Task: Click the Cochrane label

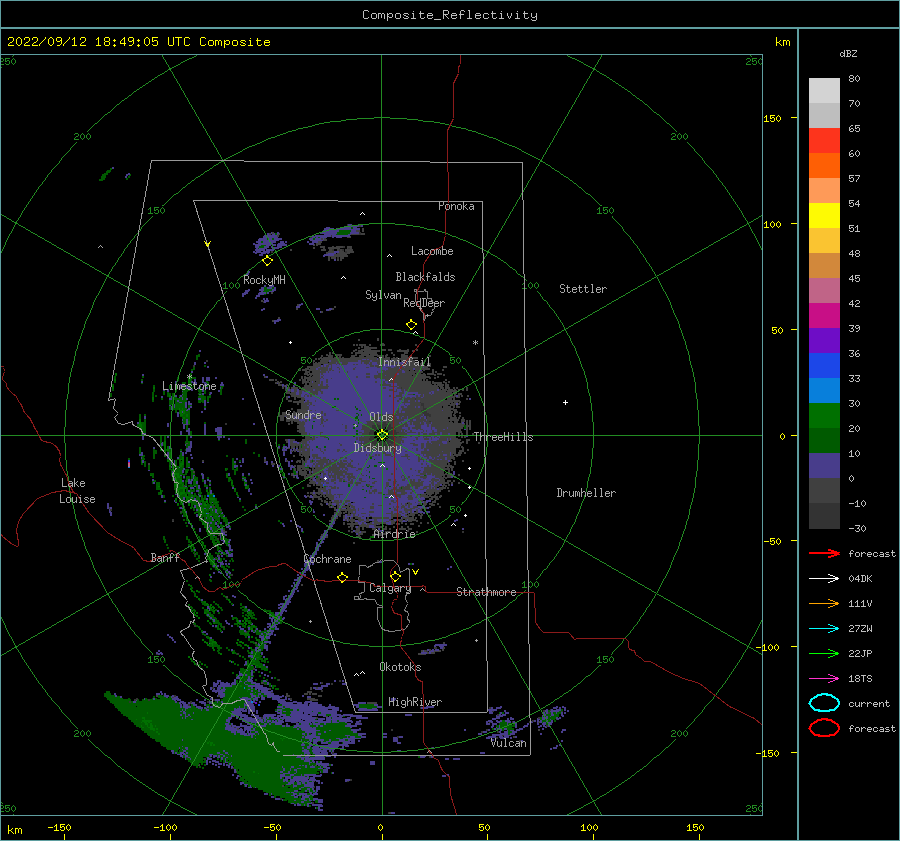Action: click(327, 559)
